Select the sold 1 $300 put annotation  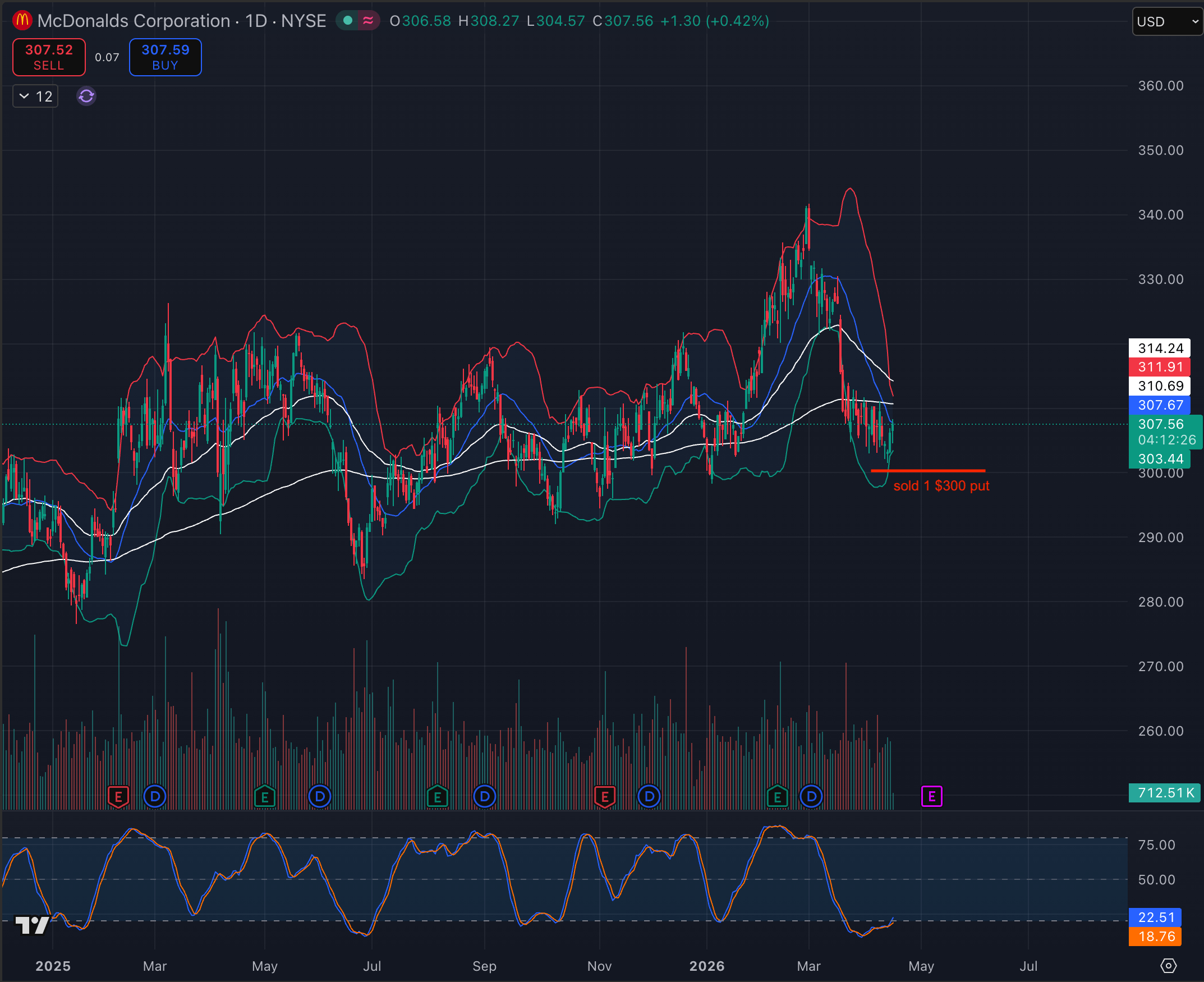[941, 485]
